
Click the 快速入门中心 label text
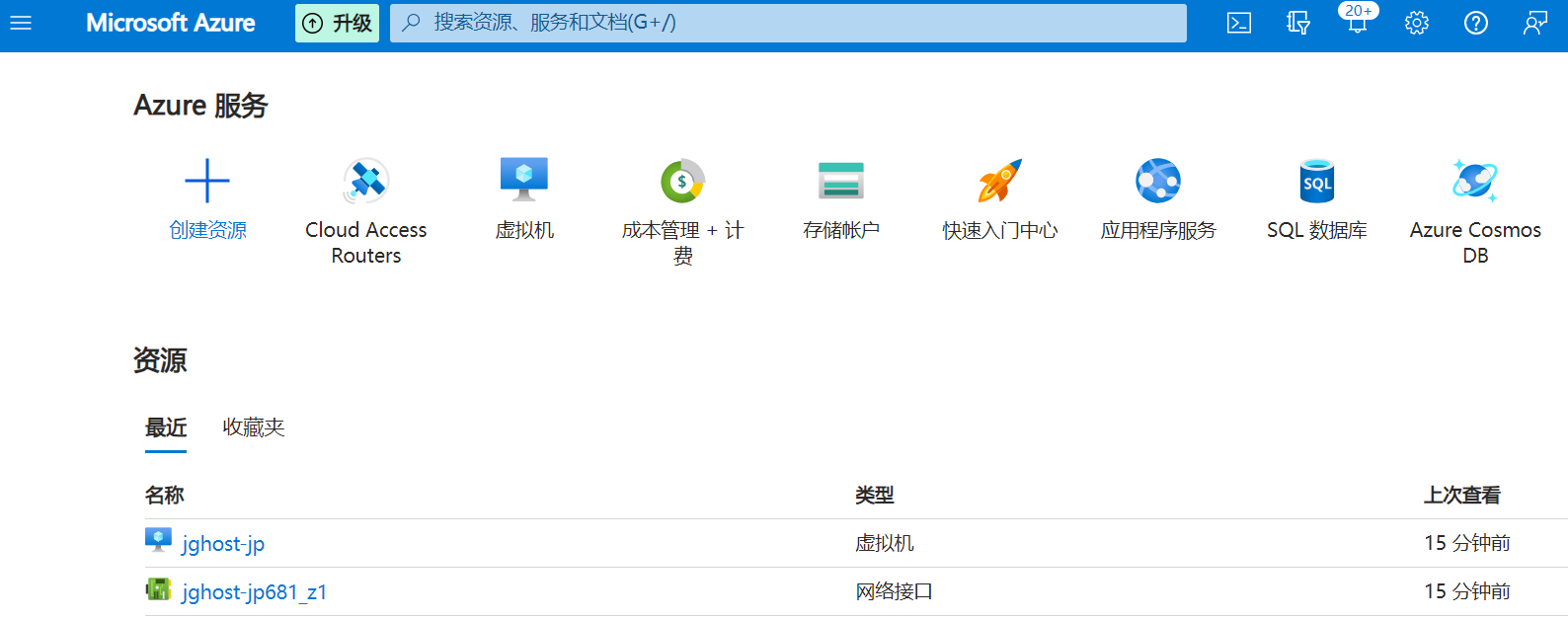(999, 230)
